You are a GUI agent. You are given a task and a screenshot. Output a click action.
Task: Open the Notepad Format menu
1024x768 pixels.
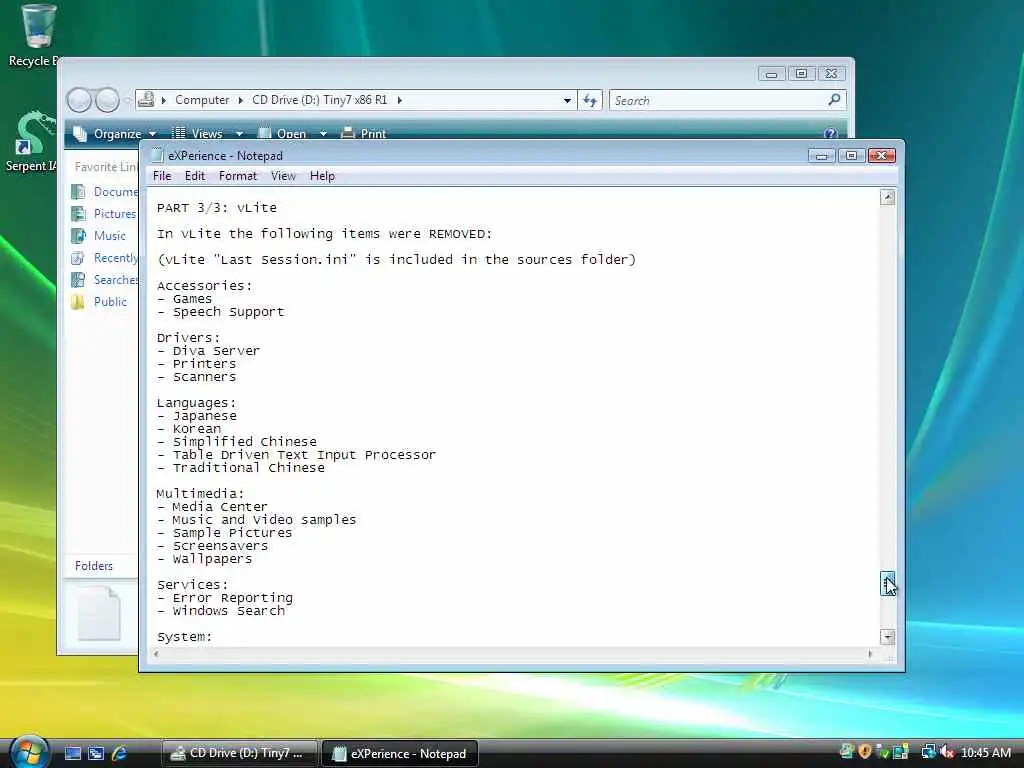(x=238, y=176)
